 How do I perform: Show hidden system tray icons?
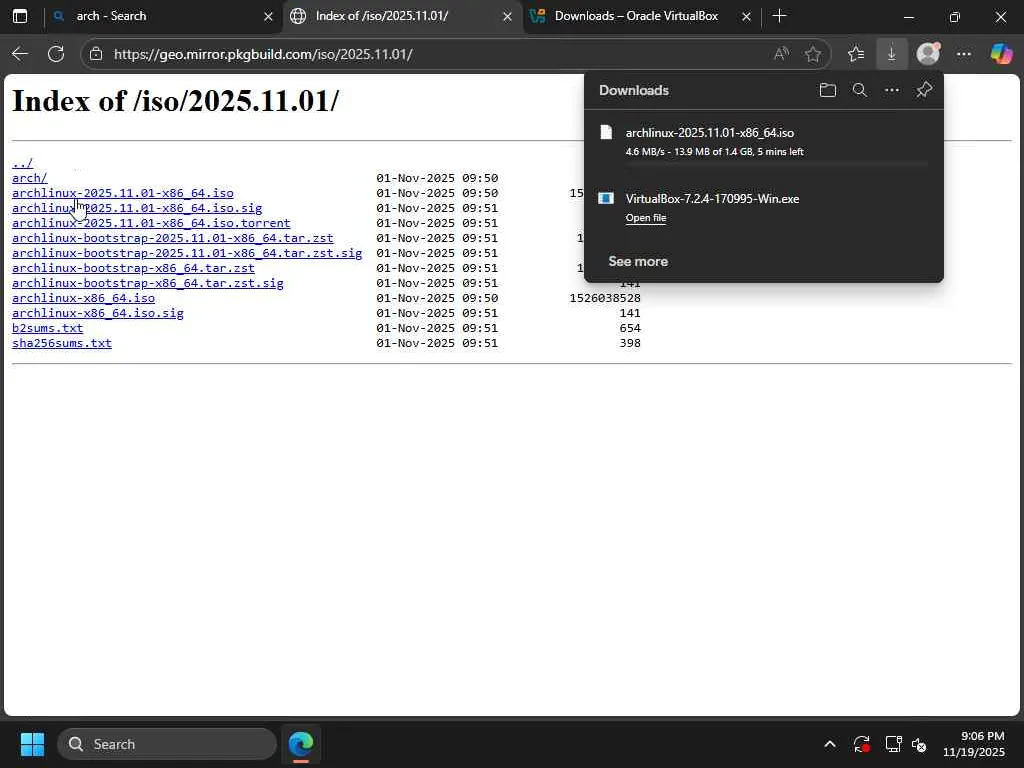(x=829, y=744)
